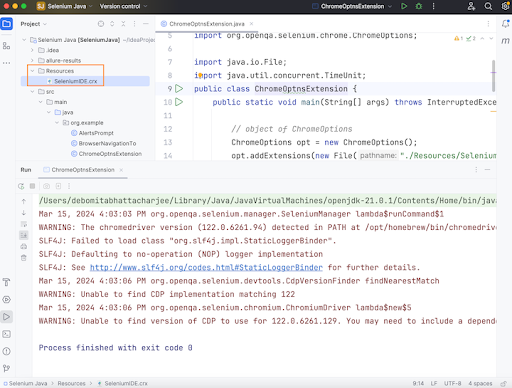Toggle soft-wrap in console
The image size is (512, 388).
coord(24,224)
